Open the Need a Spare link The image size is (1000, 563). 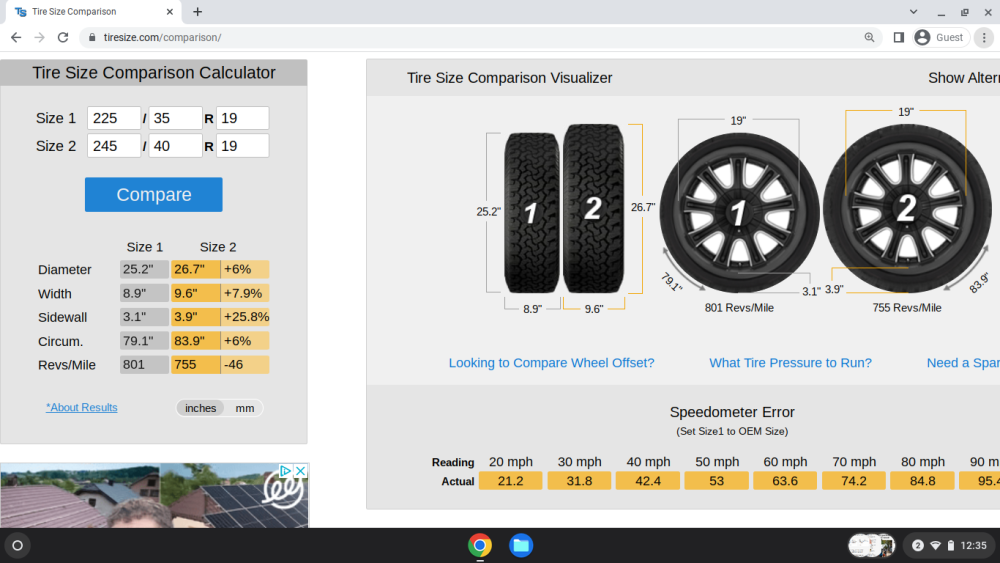click(x=963, y=363)
